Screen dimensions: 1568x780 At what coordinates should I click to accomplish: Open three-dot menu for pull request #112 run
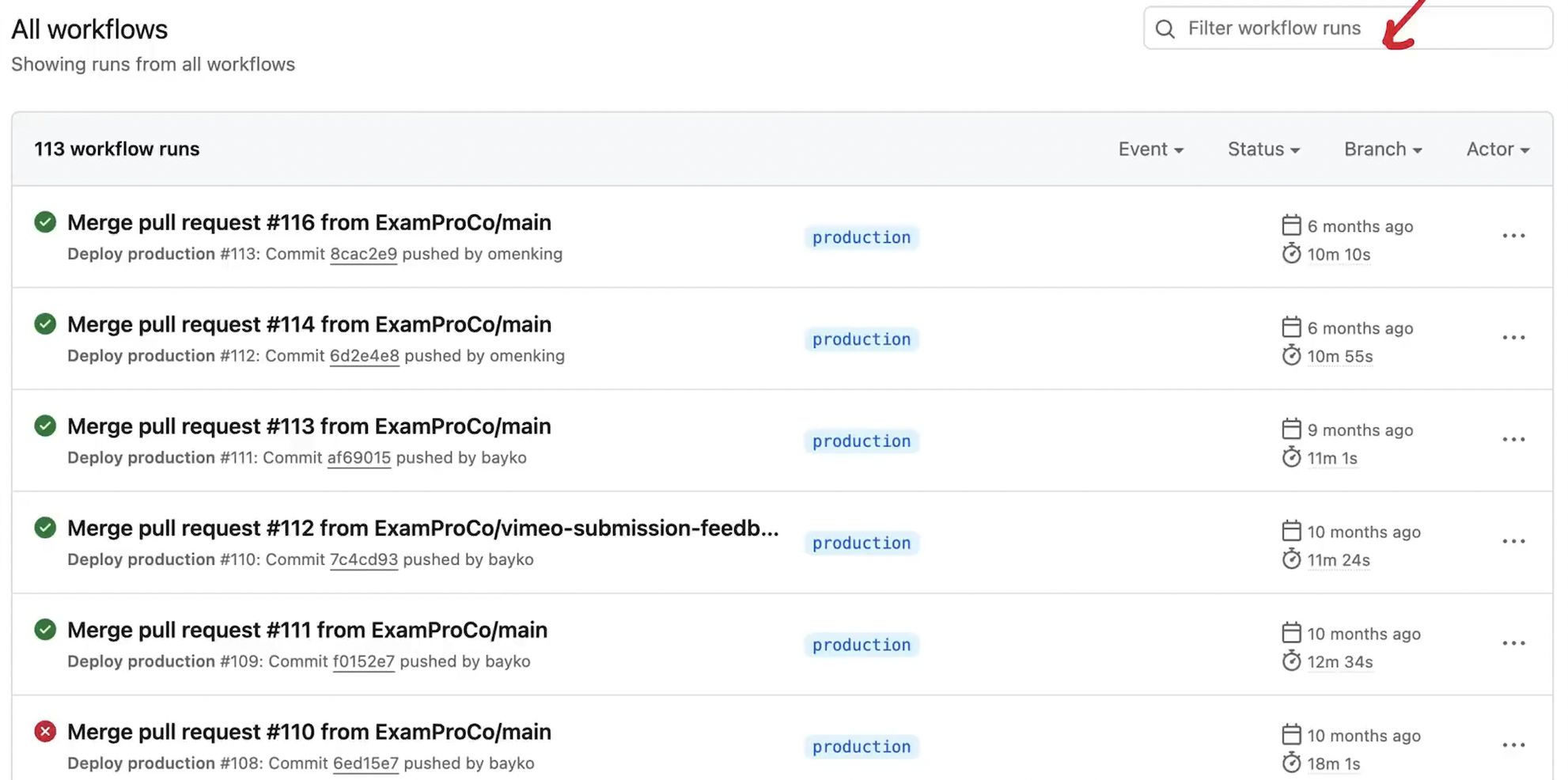click(1513, 542)
